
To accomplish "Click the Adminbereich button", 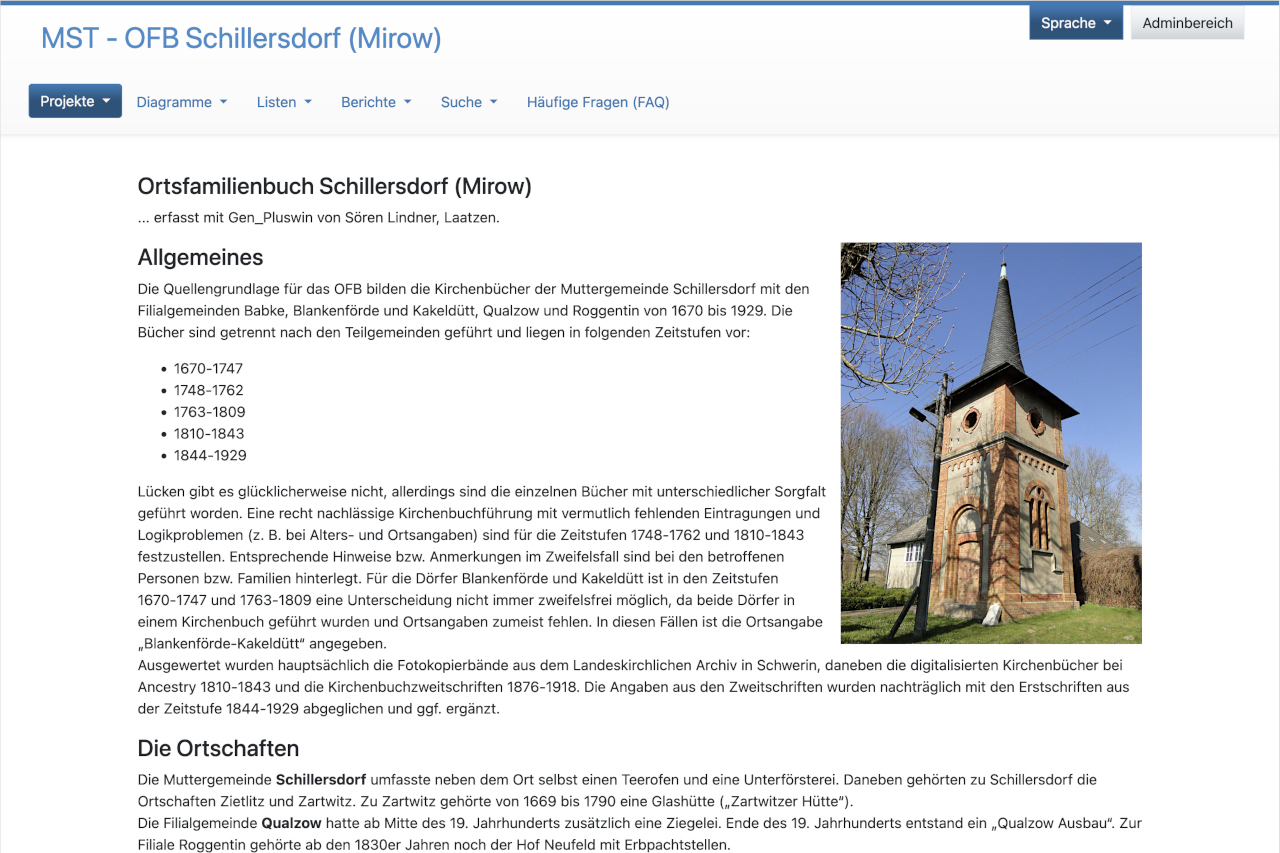I will pos(1187,23).
